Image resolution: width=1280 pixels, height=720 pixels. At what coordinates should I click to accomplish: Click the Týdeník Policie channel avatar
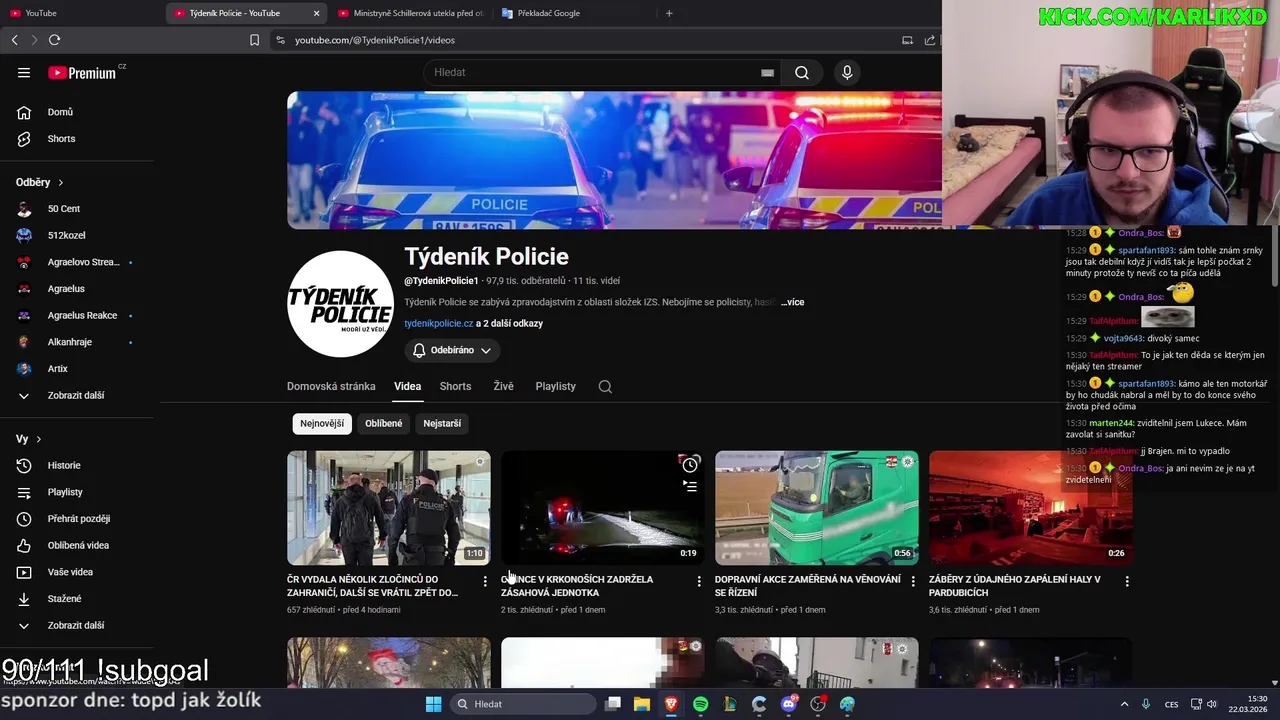pos(340,304)
